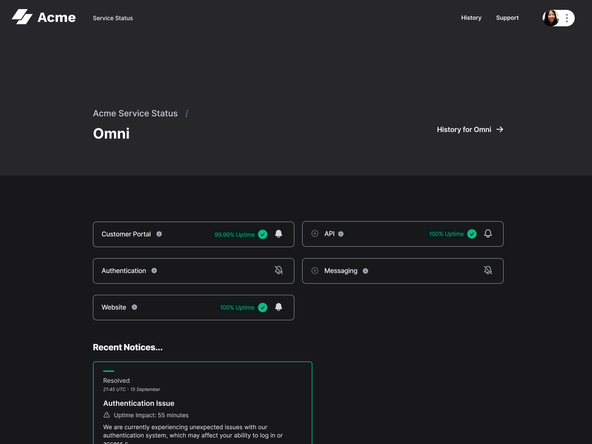The image size is (592, 444).
Task: Click the 21:45 UTC - 15 September timestamp
Action: [x=131, y=389]
